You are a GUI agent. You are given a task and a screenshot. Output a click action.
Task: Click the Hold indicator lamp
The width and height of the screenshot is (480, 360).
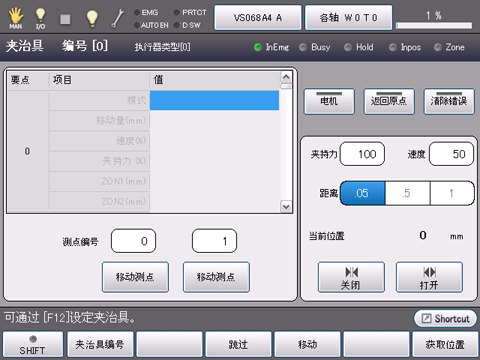[x=348, y=47]
